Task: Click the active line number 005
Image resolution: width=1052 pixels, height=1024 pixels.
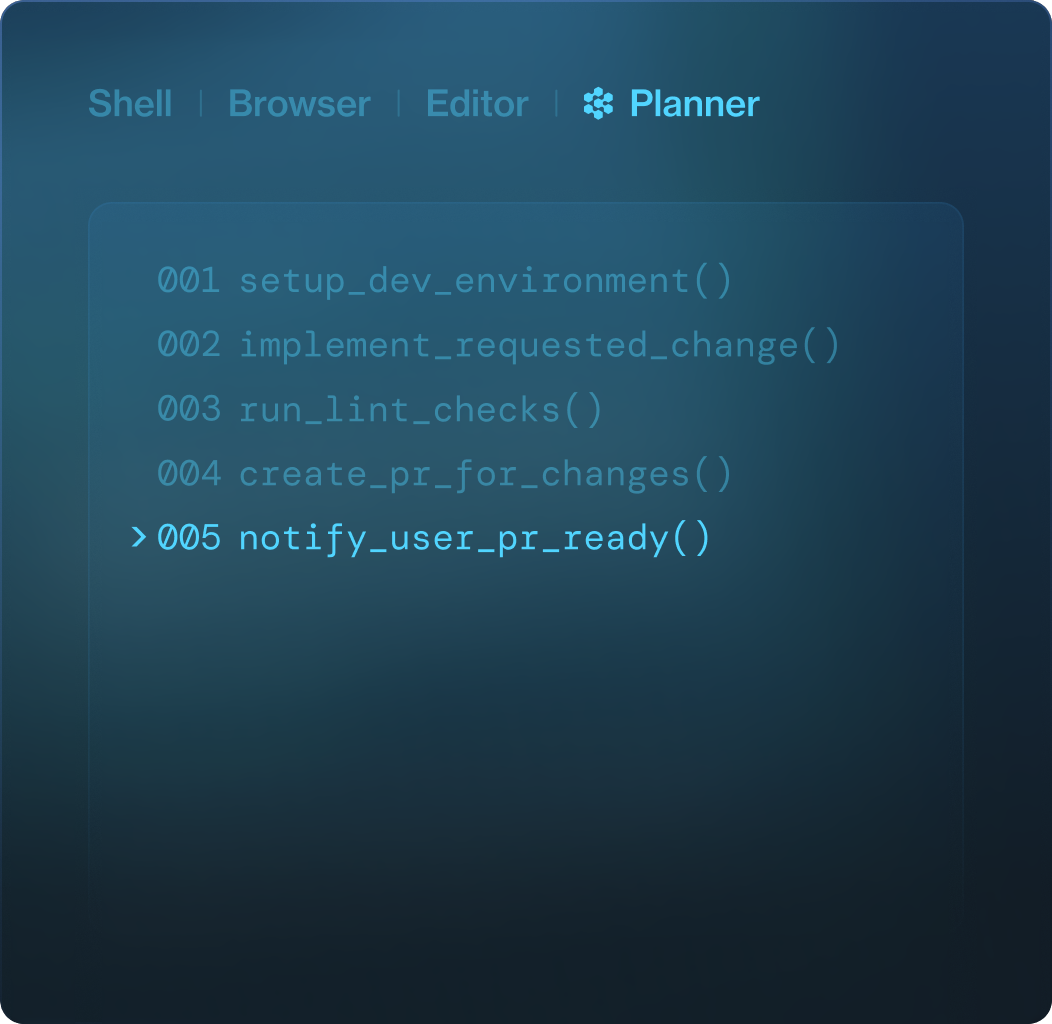Action: tap(188, 538)
